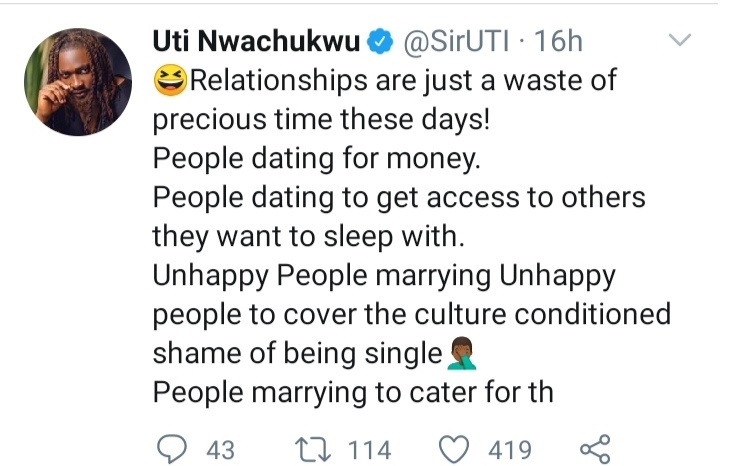The width and height of the screenshot is (754, 466).
Task: Expand the tweet options chevron
Action: click(680, 39)
